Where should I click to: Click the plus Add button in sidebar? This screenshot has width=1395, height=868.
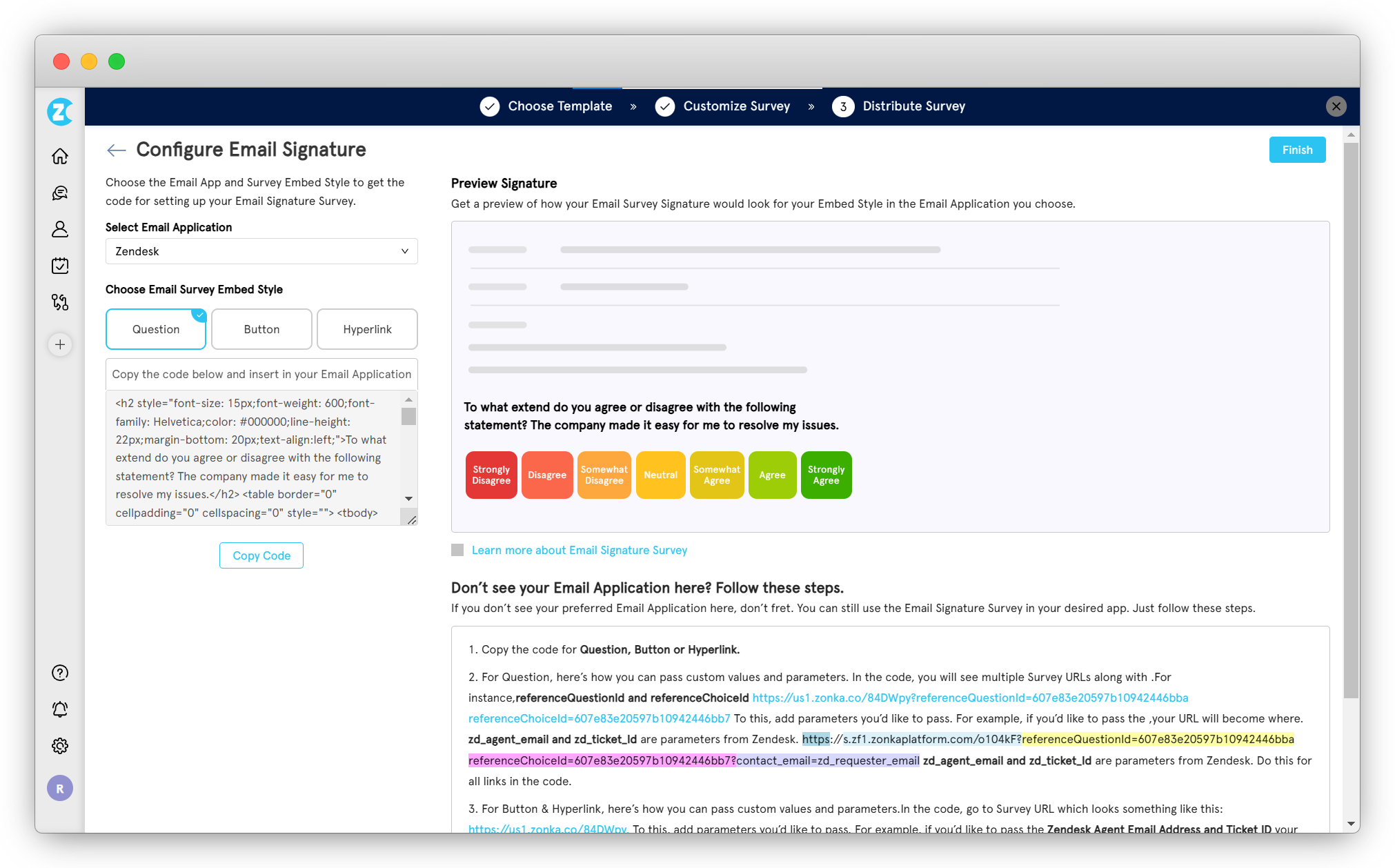(x=60, y=344)
